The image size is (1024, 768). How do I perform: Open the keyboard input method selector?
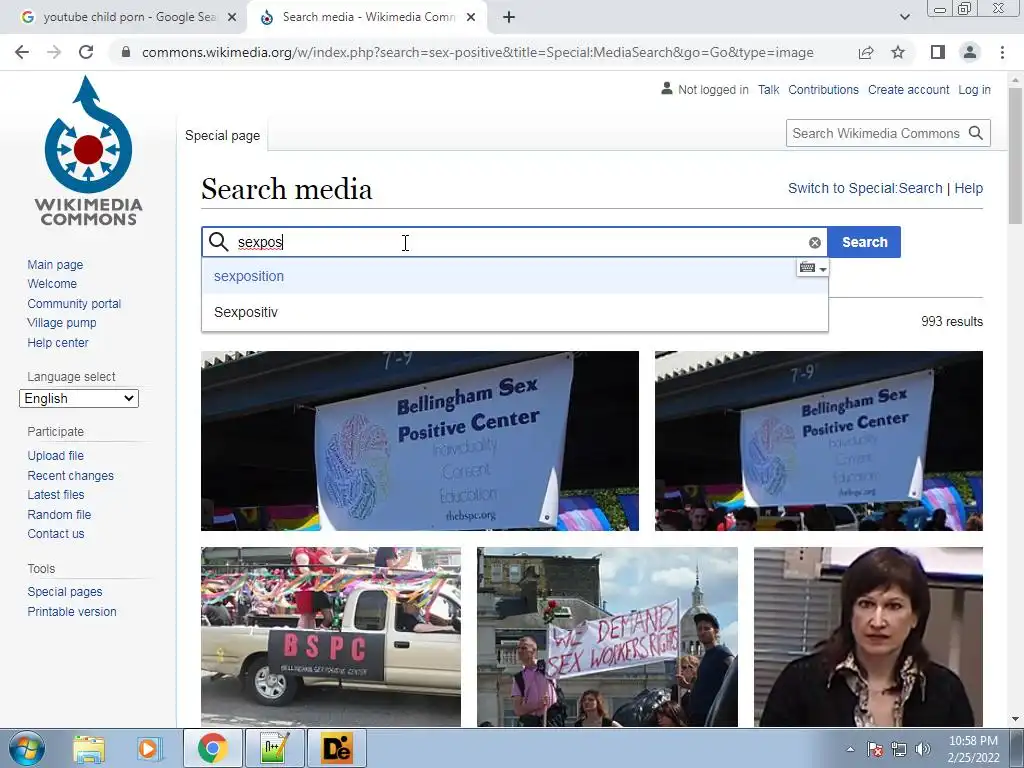[813, 268]
